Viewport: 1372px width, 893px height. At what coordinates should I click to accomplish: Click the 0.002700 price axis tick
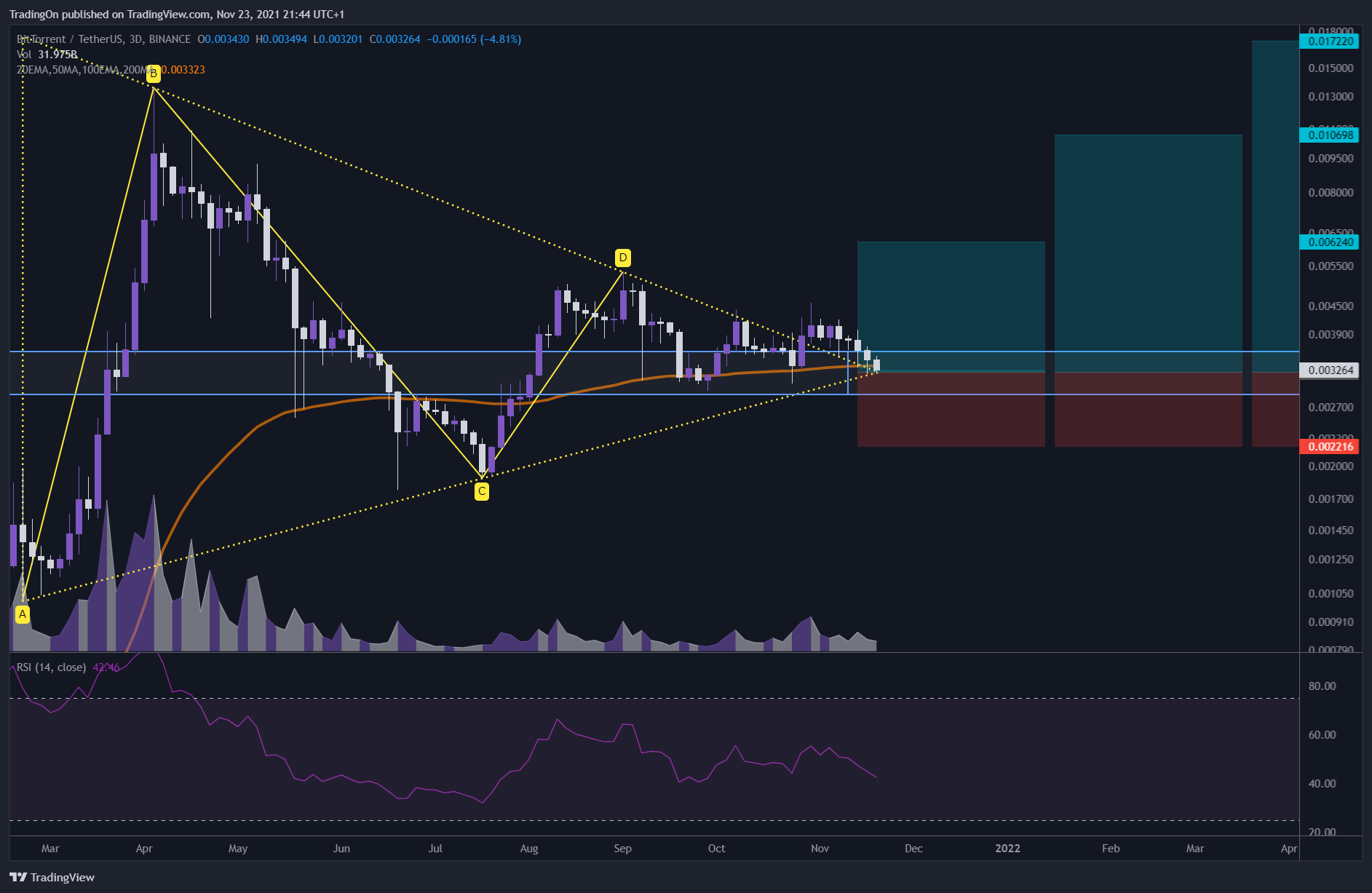point(1331,407)
